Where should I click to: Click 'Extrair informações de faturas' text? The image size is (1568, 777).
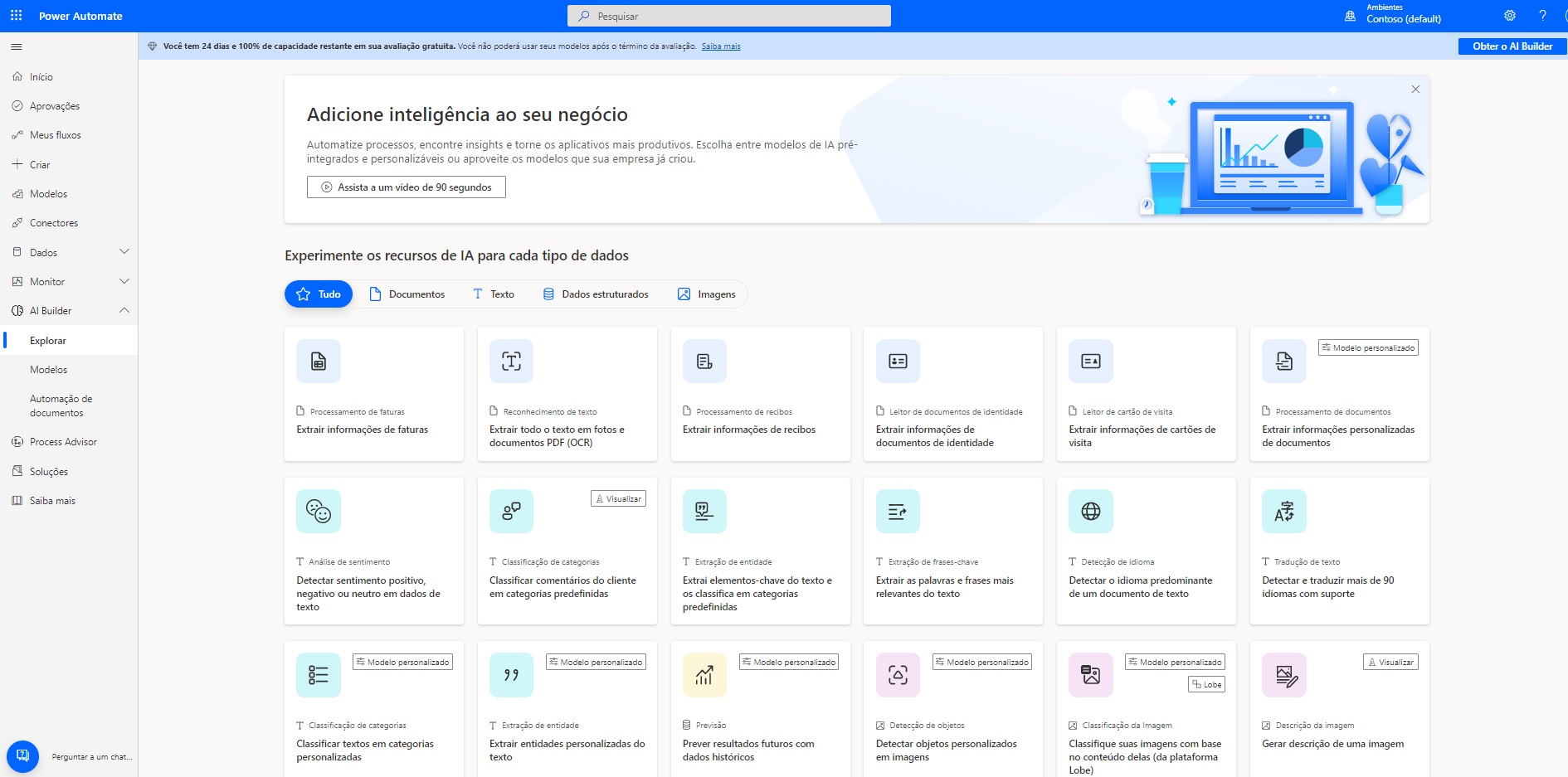[x=363, y=430]
